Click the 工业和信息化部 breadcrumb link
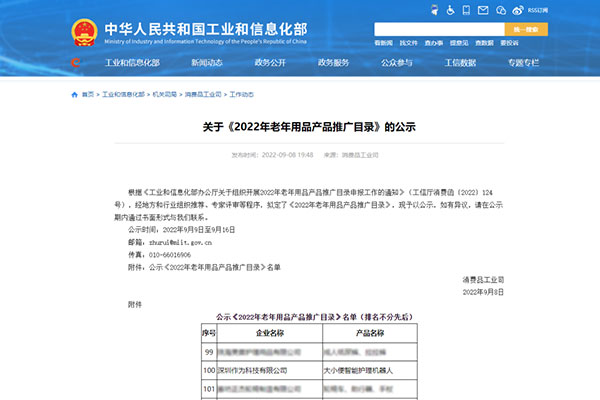Viewport: 600px width, 400px height. pos(123,95)
